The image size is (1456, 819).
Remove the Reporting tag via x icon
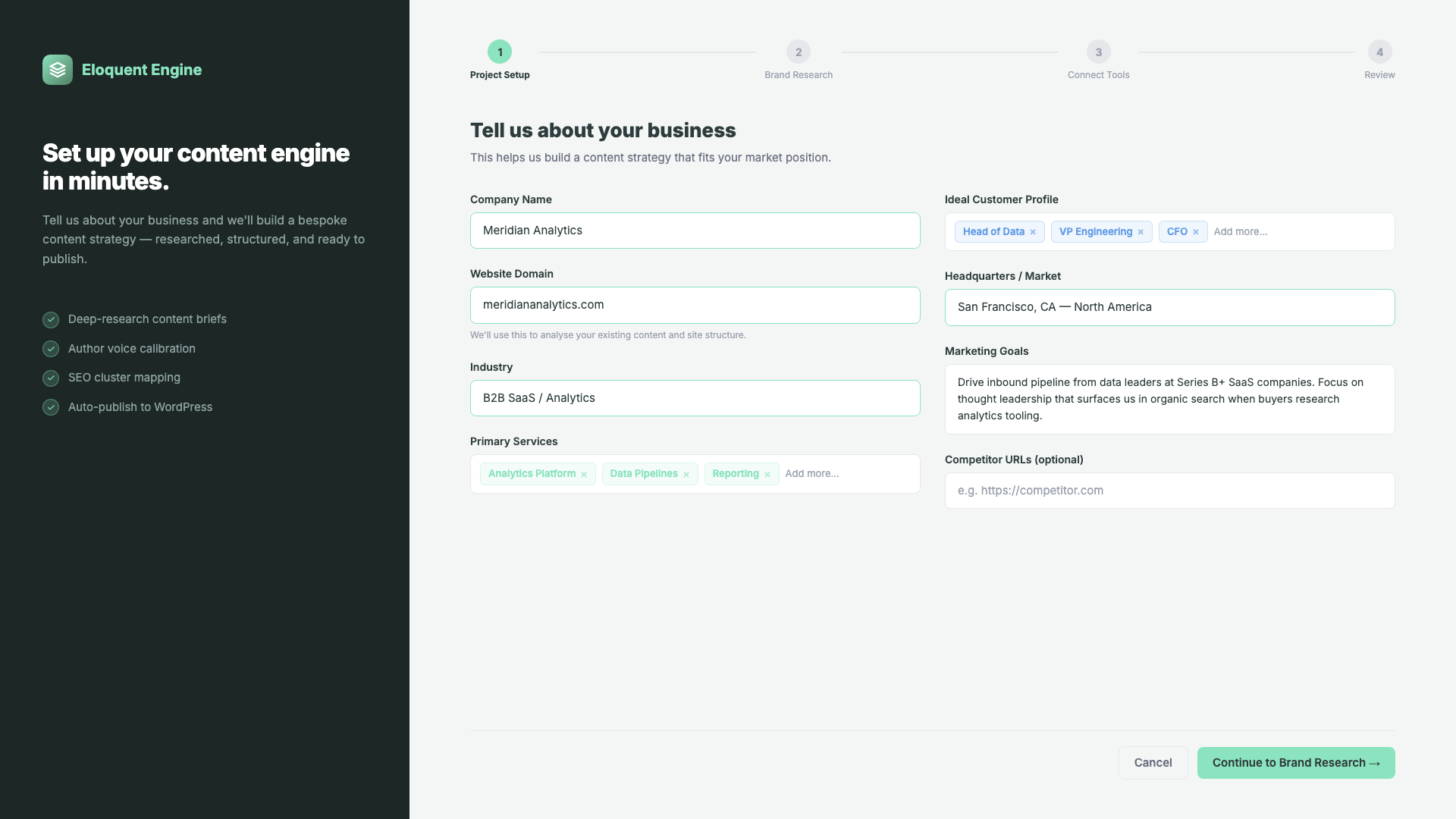[767, 475]
